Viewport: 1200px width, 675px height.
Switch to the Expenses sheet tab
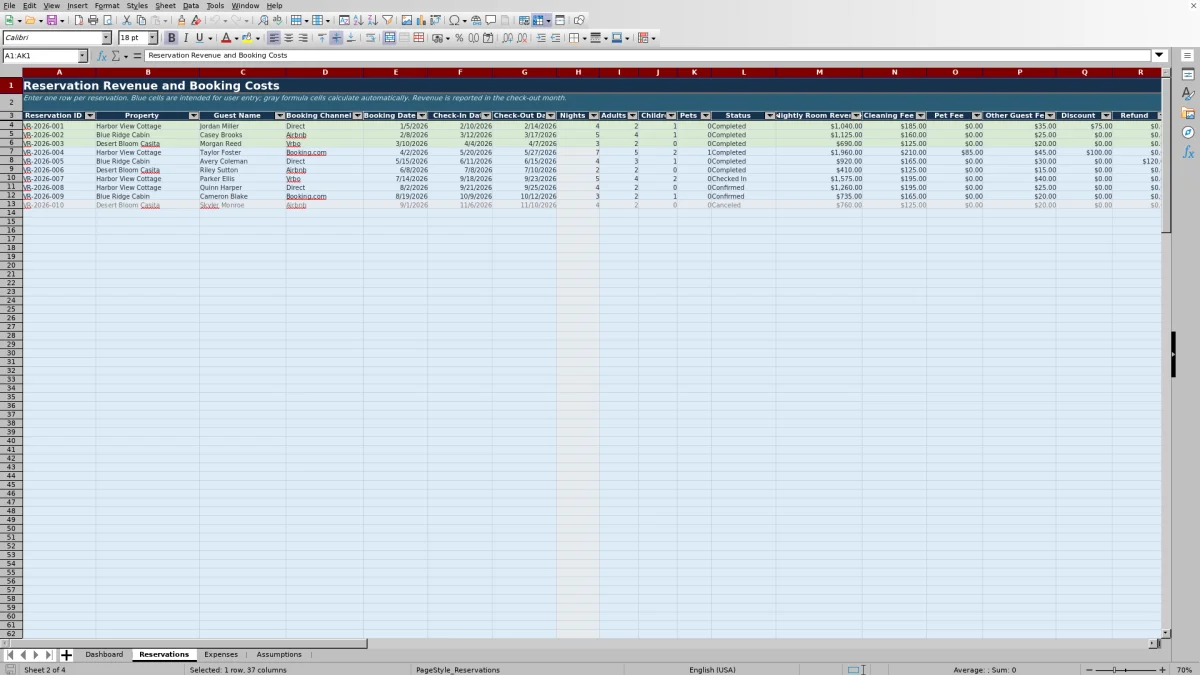tap(221, 654)
